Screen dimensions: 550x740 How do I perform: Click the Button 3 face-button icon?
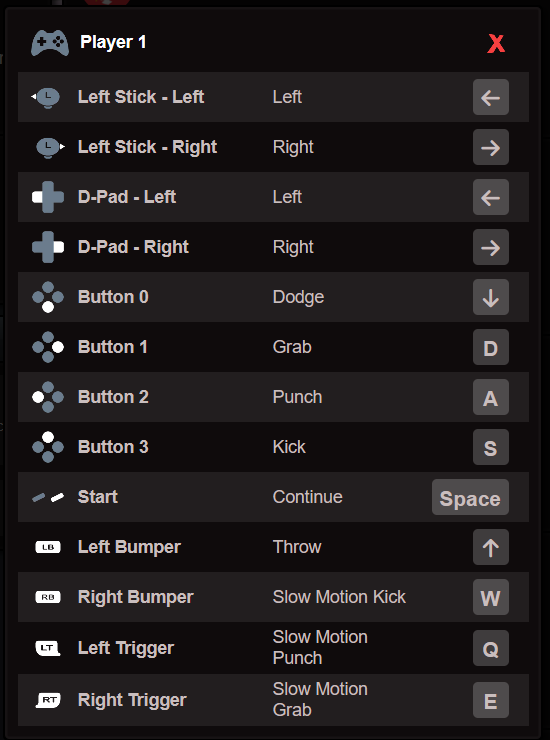point(48,447)
